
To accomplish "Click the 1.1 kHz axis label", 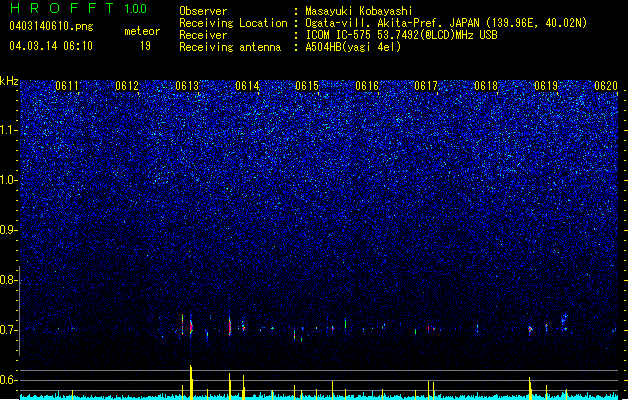I will (x=9, y=130).
